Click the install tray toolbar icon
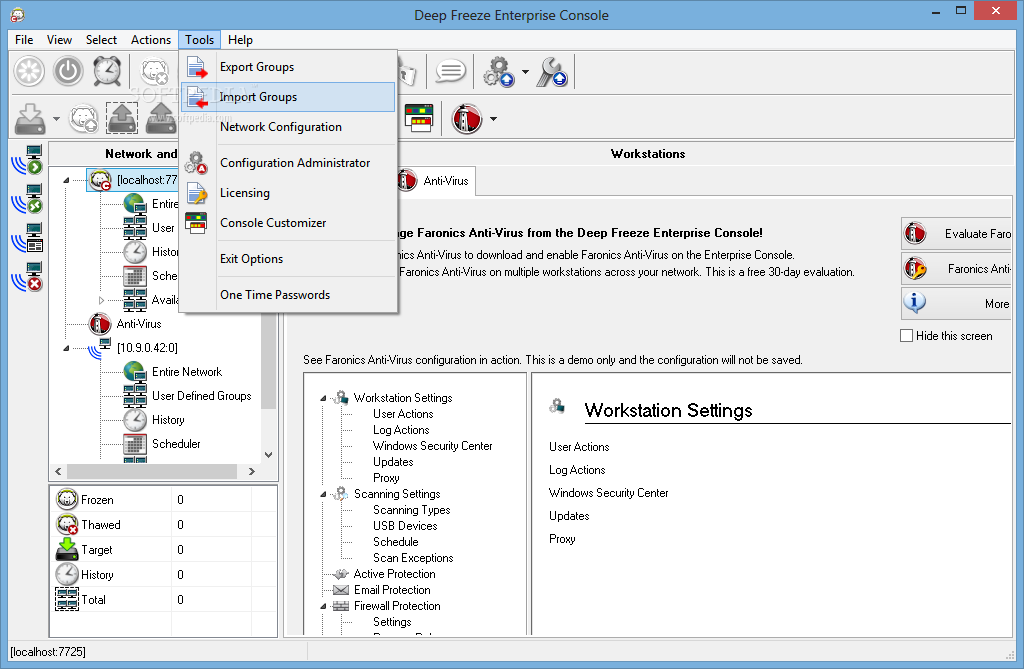 click(30, 119)
